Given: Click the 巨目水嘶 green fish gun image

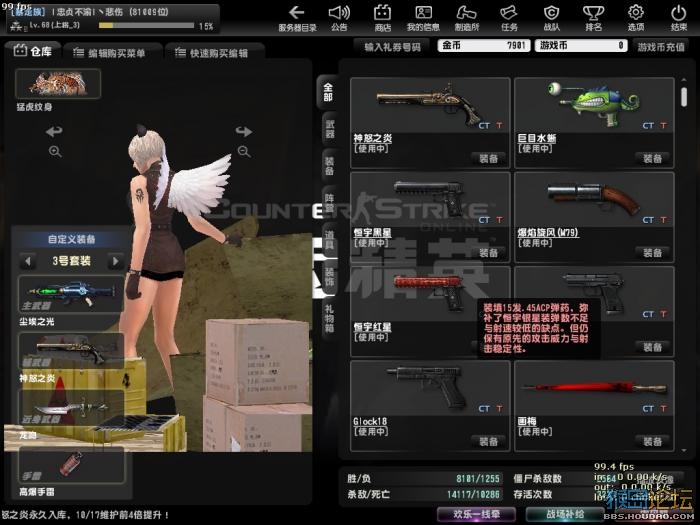Looking at the screenshot, I should tap(595, 102).
